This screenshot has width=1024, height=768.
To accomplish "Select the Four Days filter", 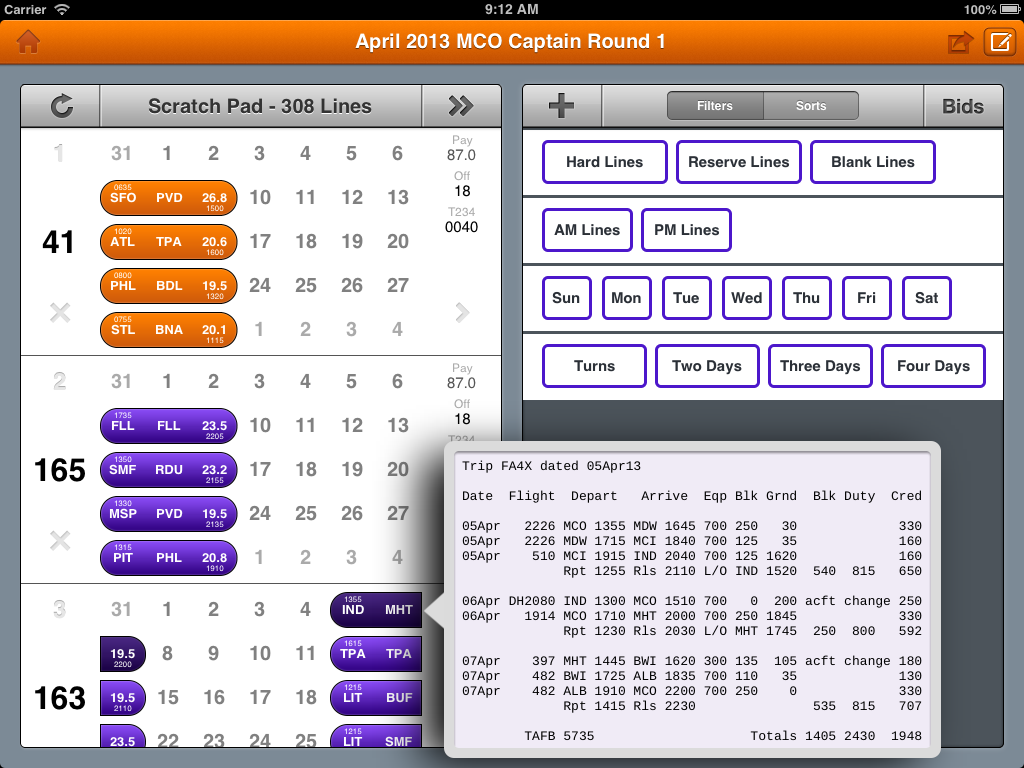I will click(933, 366).
